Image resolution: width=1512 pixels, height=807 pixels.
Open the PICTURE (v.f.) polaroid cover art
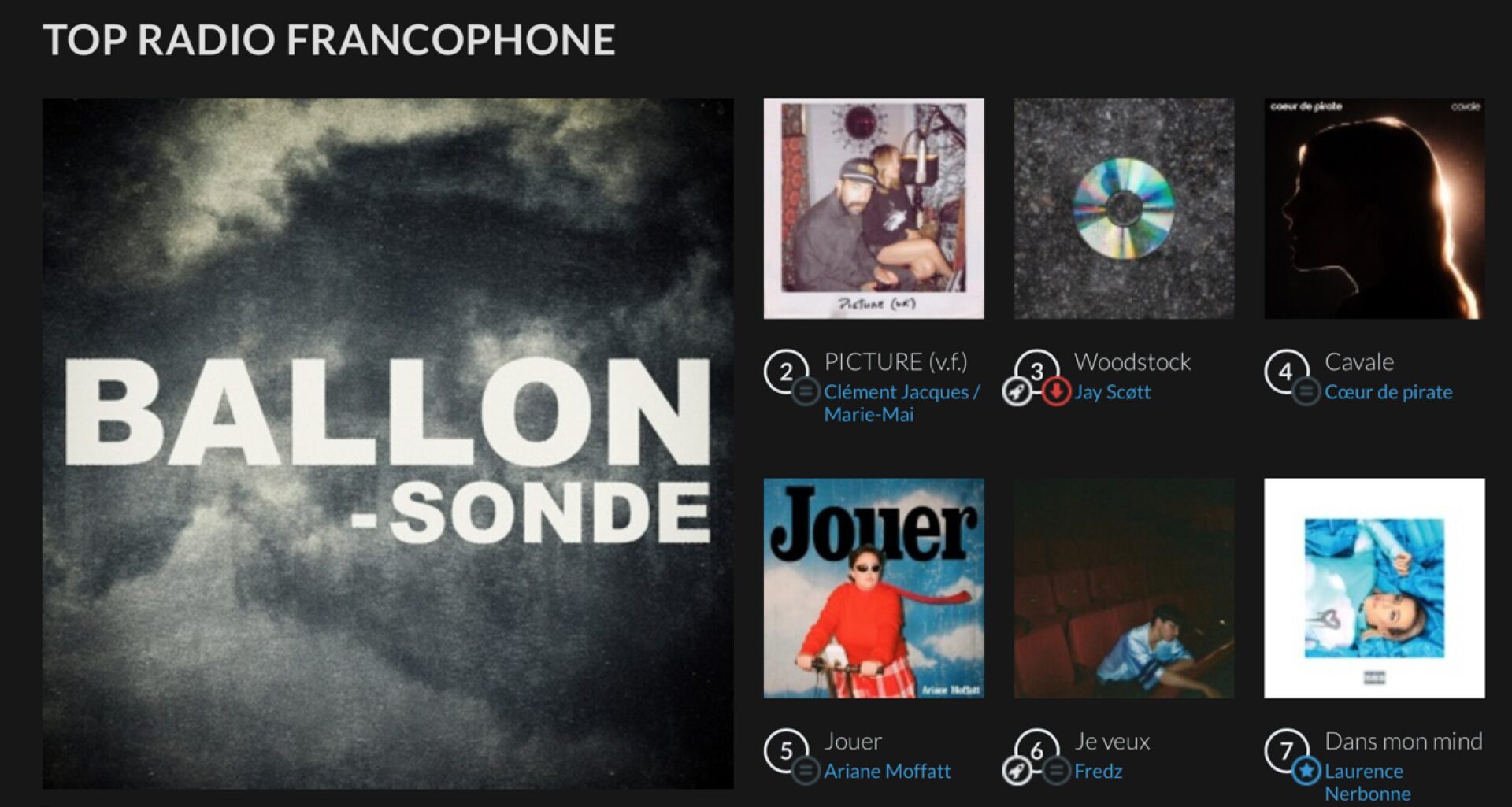point(873,209)
